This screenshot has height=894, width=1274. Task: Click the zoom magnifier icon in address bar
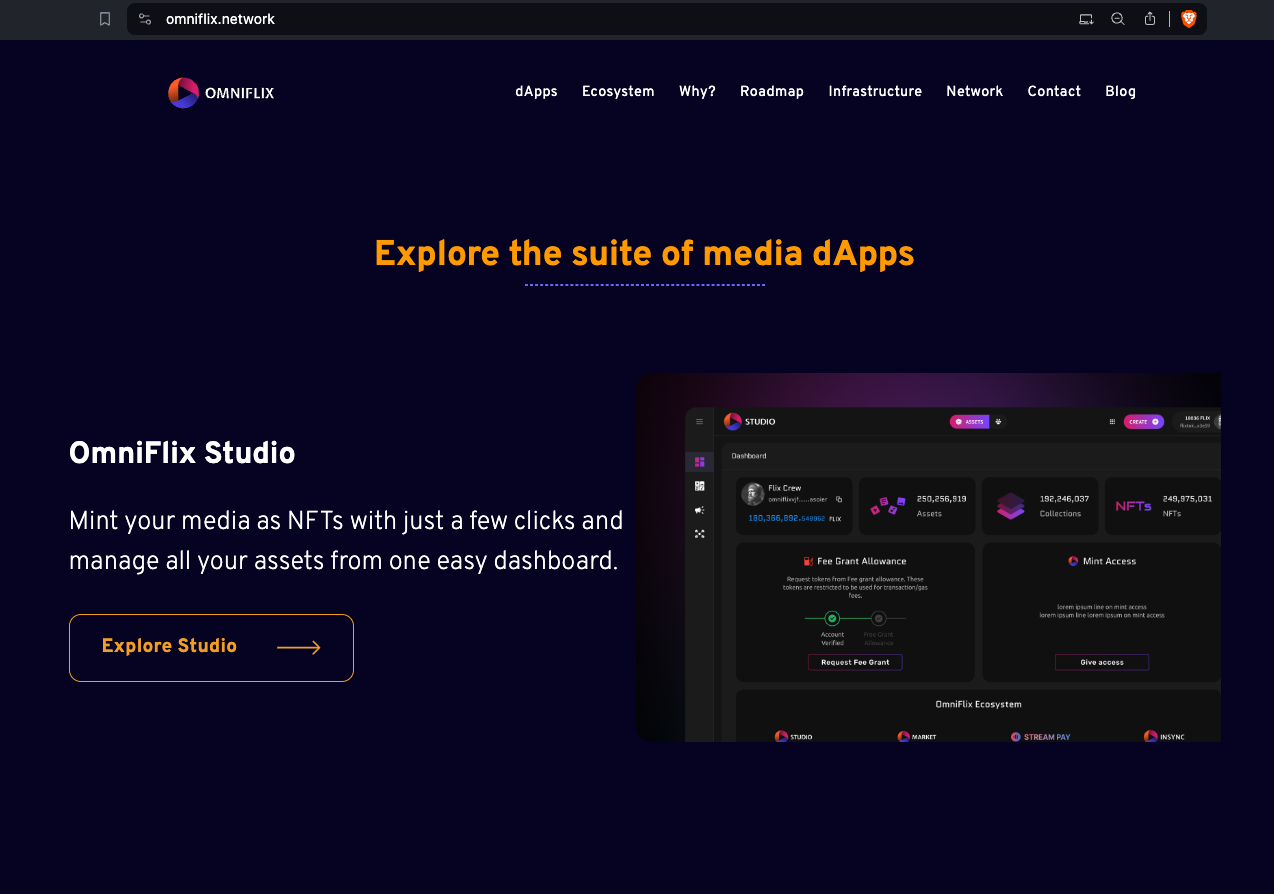[x=1118, y=19]
